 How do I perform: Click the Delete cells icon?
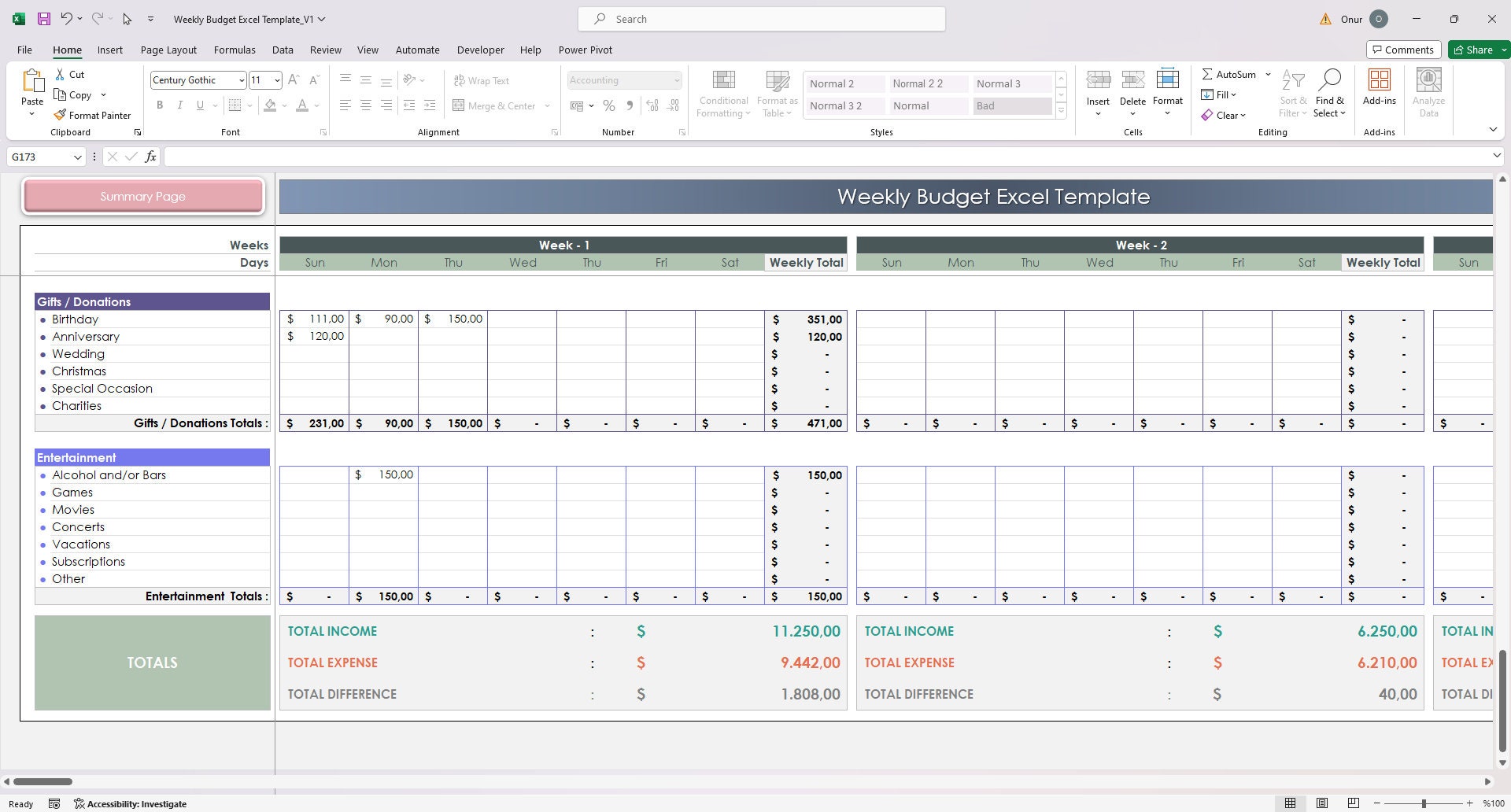tap(1132, 79)
